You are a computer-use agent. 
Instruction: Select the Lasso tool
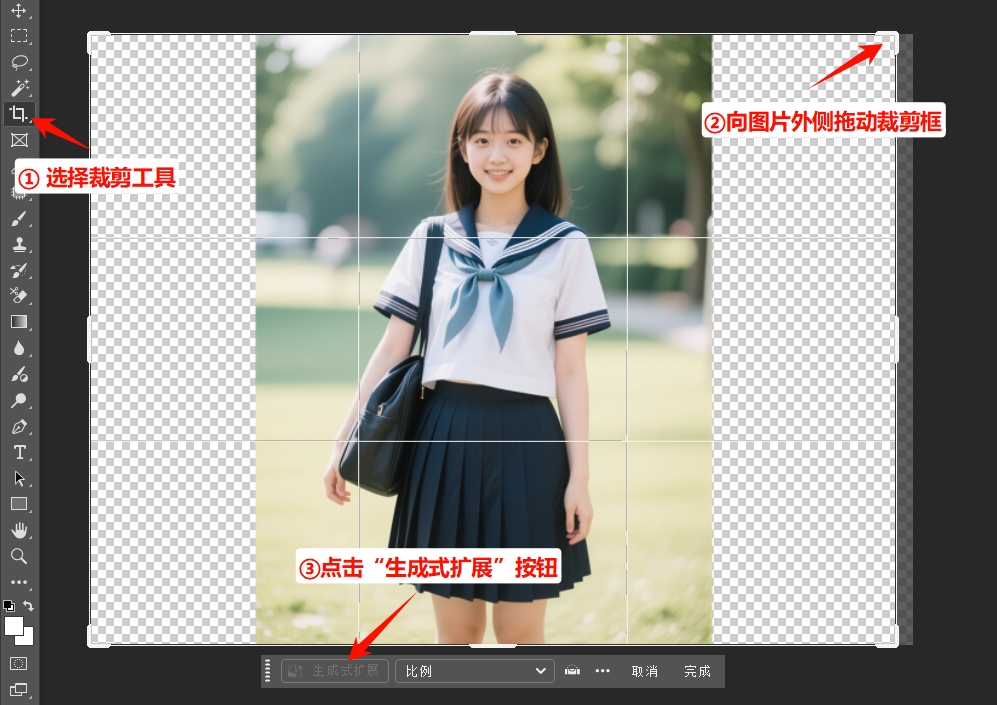(19, 62)
